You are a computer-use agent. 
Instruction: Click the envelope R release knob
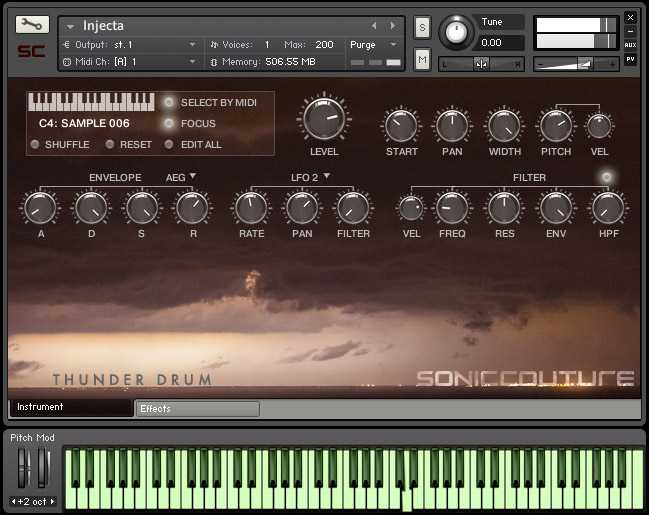click(x=192, y=208)
